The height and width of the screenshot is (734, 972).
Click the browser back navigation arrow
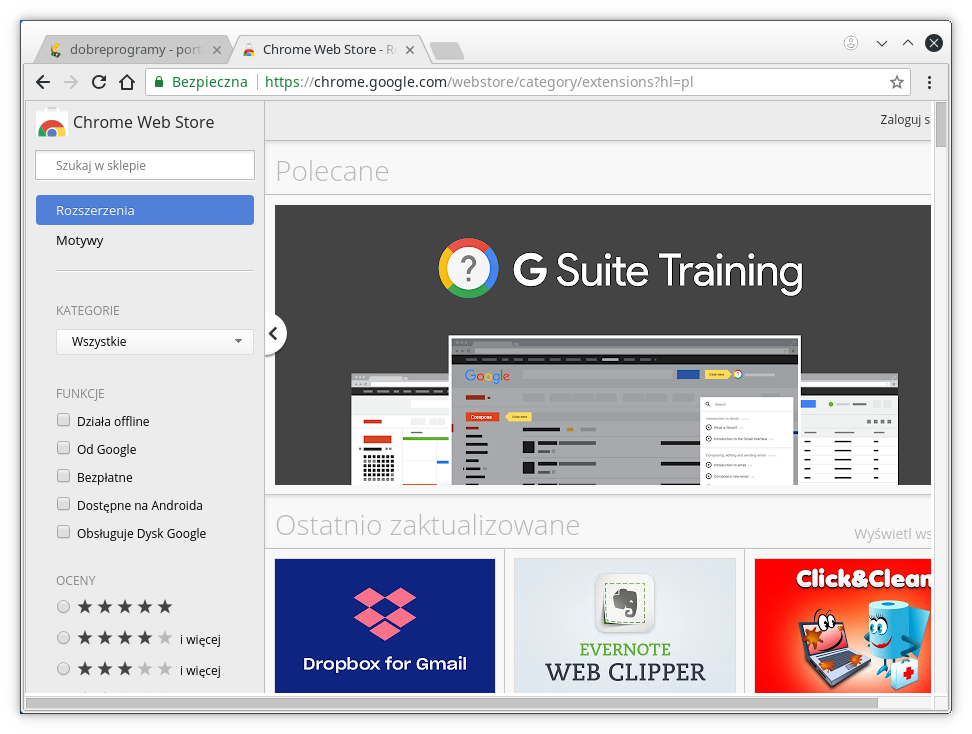click(42, 82)
